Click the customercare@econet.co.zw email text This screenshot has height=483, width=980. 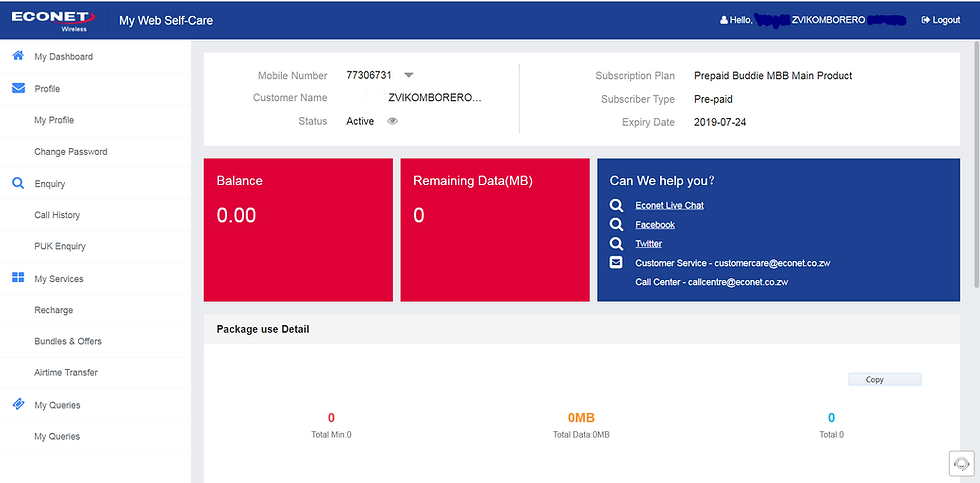click(x=772, y=263)
